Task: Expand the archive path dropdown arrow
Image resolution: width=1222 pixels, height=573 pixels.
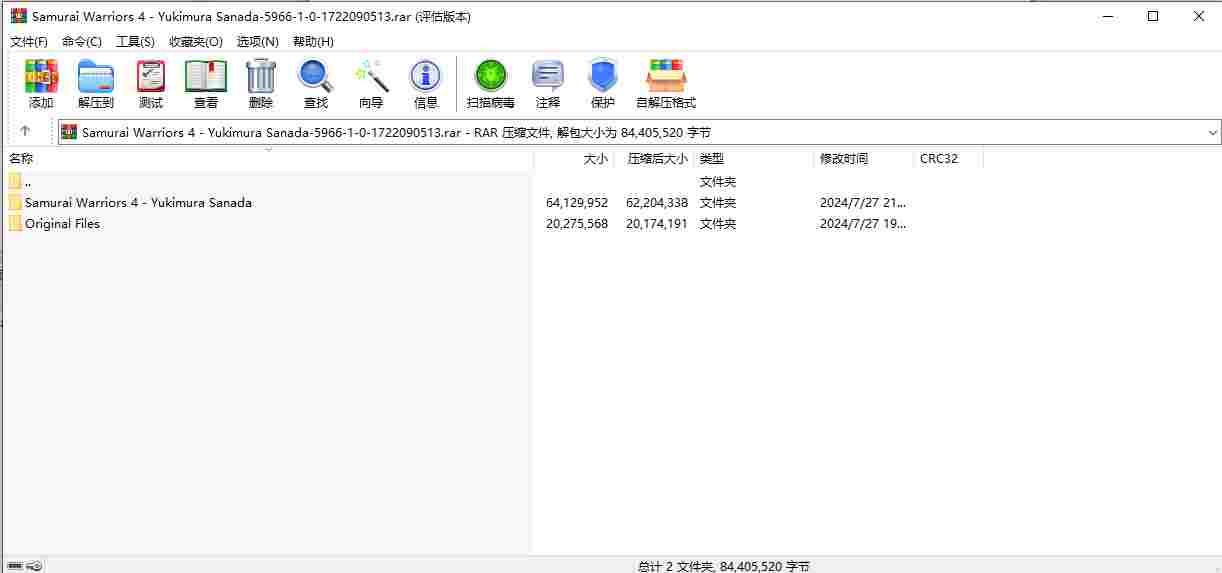Action: [x=1213, y=132]
